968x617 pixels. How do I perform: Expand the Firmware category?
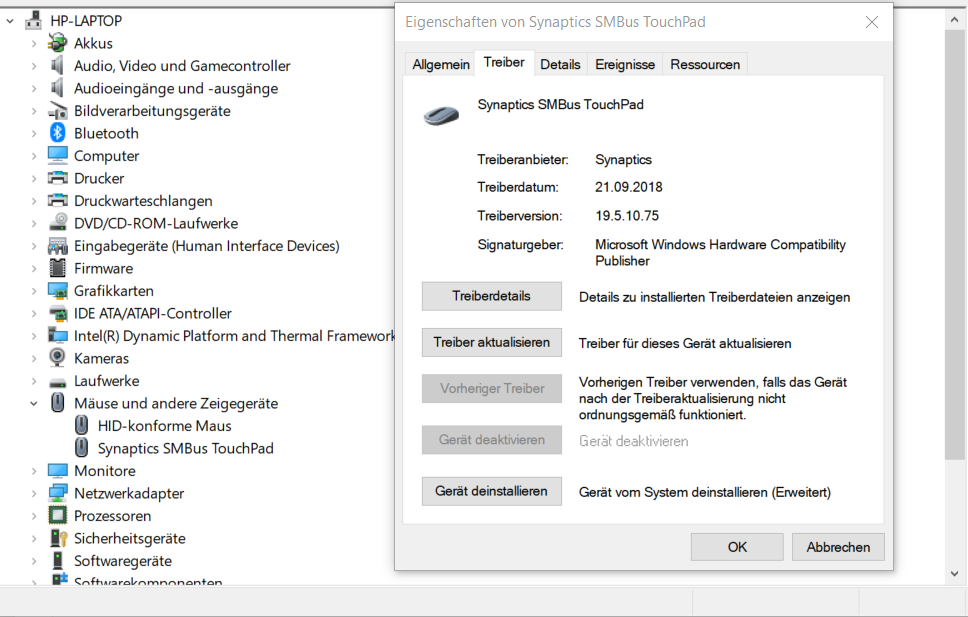34,269
